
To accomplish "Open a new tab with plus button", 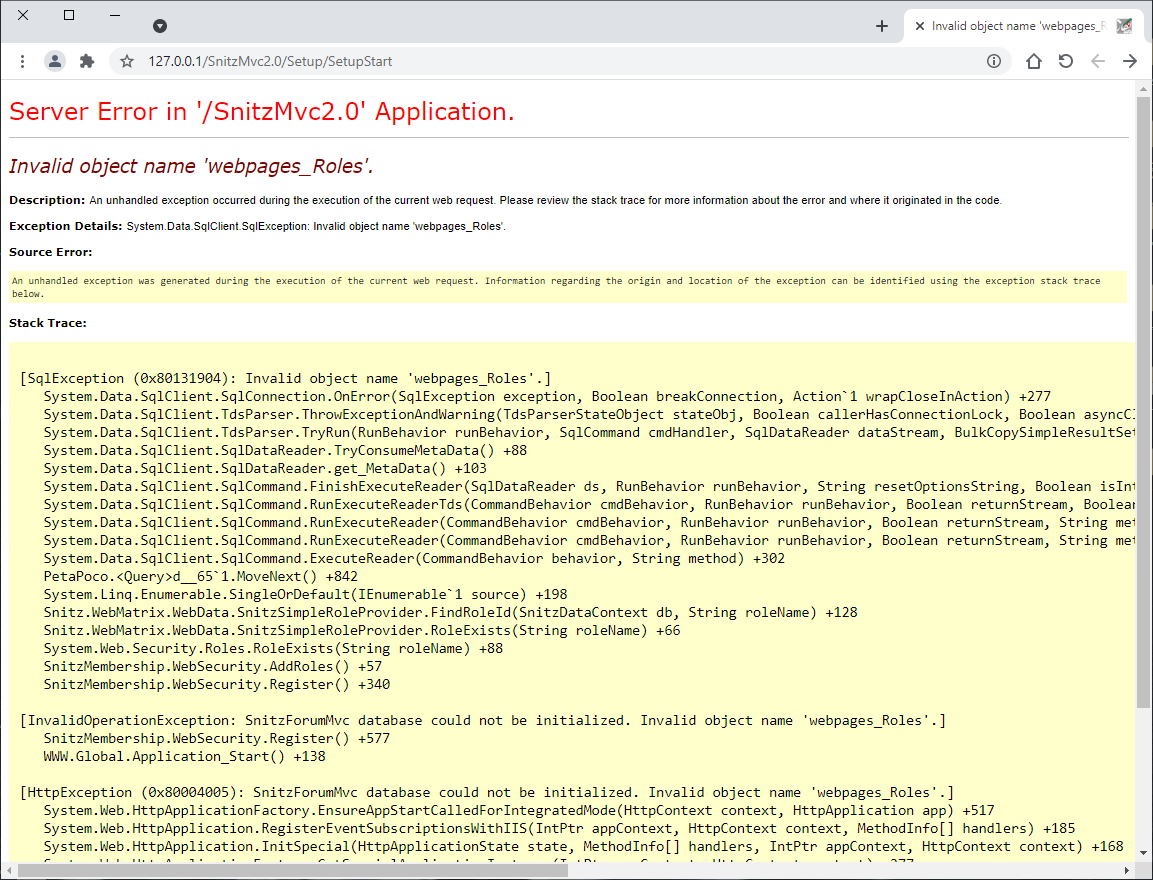I will (x=881, y=26).
